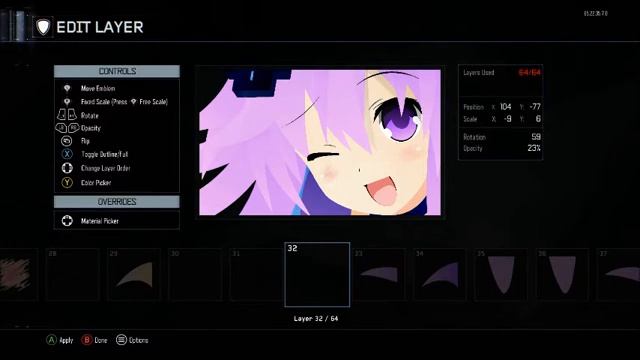Click the Controls panel header
This screenshot has height=360, width=640.
coord(117,71)
